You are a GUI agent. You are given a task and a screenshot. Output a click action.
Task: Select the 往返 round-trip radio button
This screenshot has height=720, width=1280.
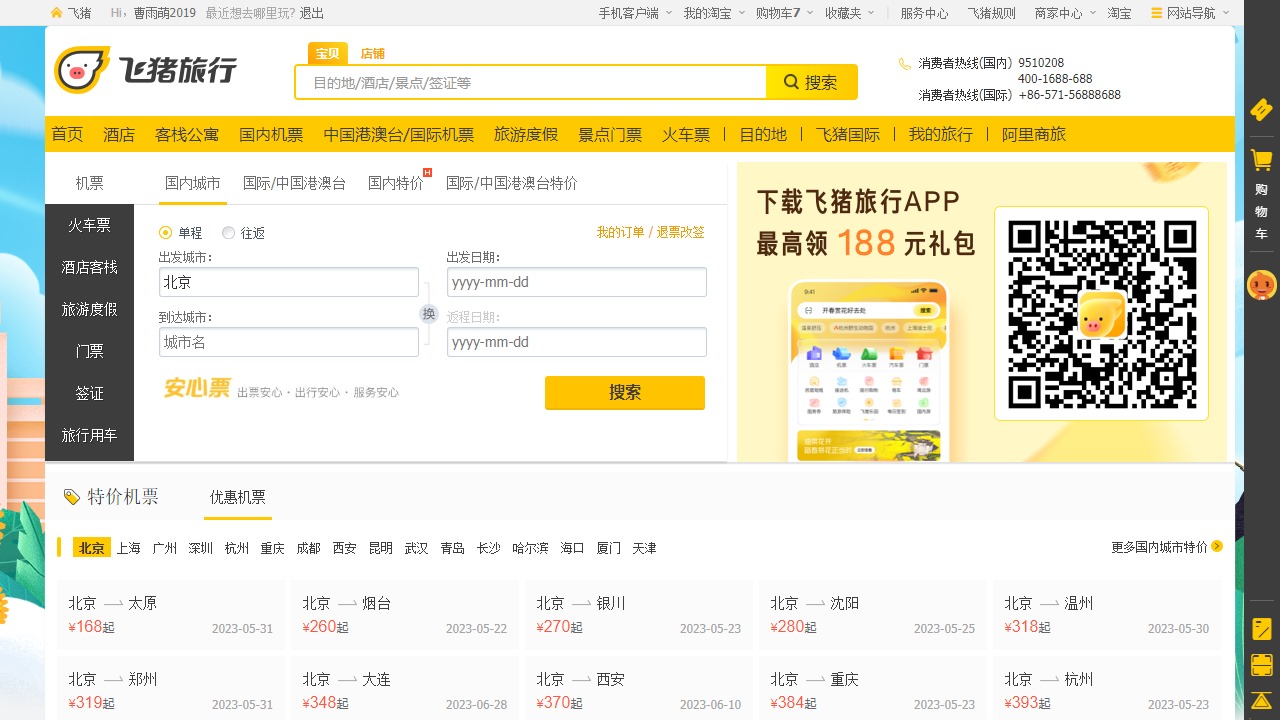tap(228, 233)
